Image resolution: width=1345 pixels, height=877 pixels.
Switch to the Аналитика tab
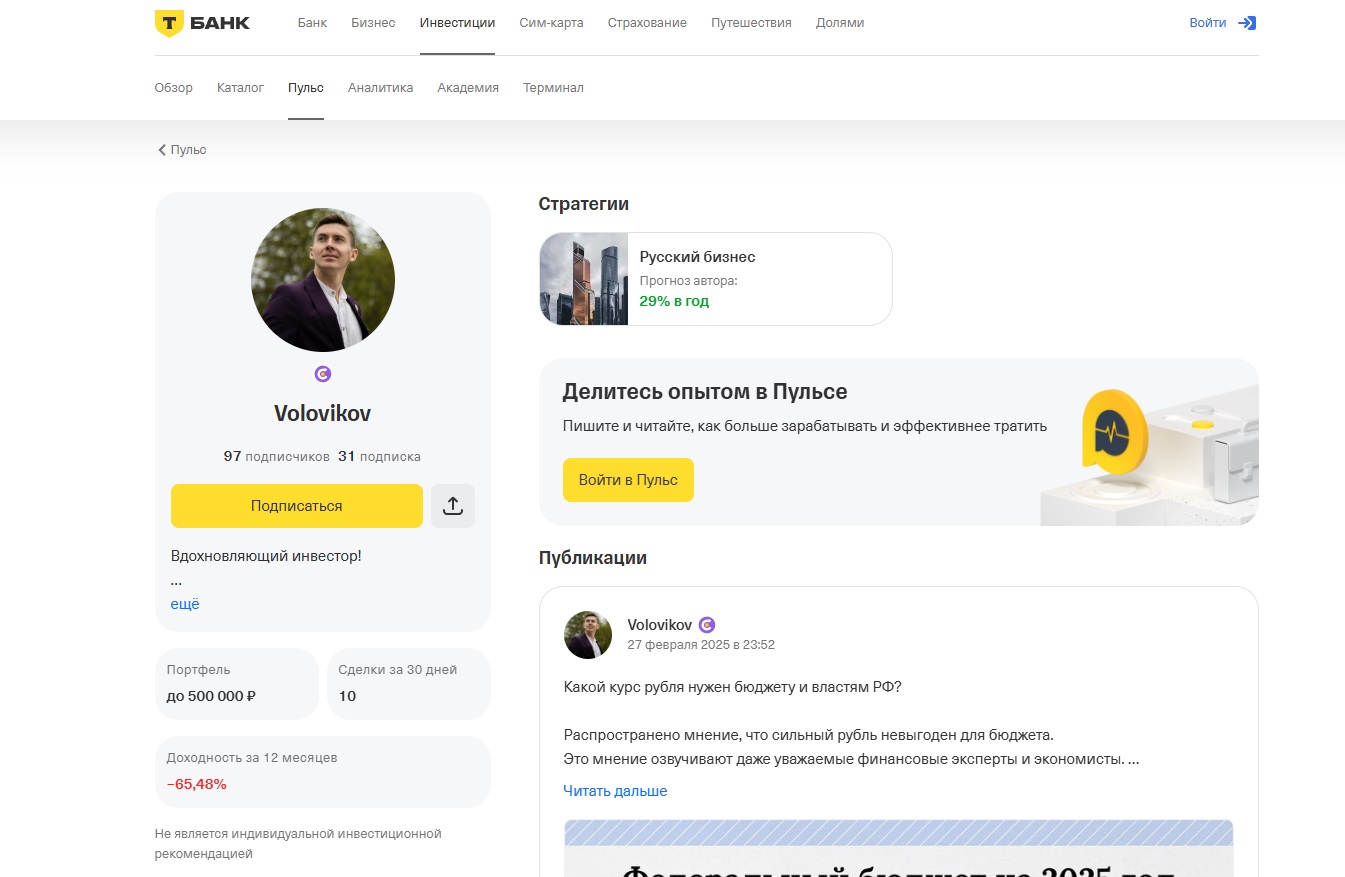coord(380,88)
